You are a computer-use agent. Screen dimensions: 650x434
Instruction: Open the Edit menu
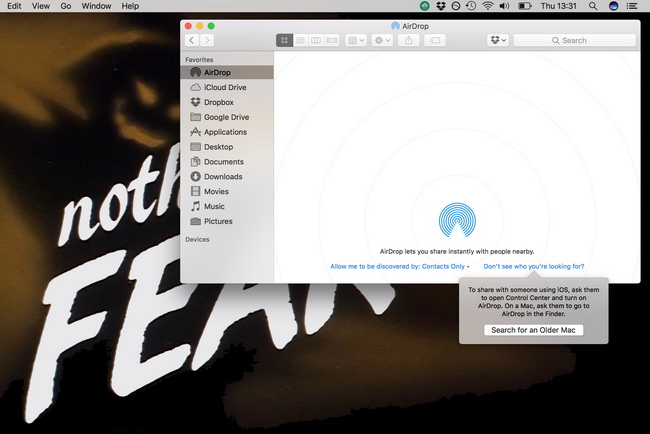pos(14,6)
